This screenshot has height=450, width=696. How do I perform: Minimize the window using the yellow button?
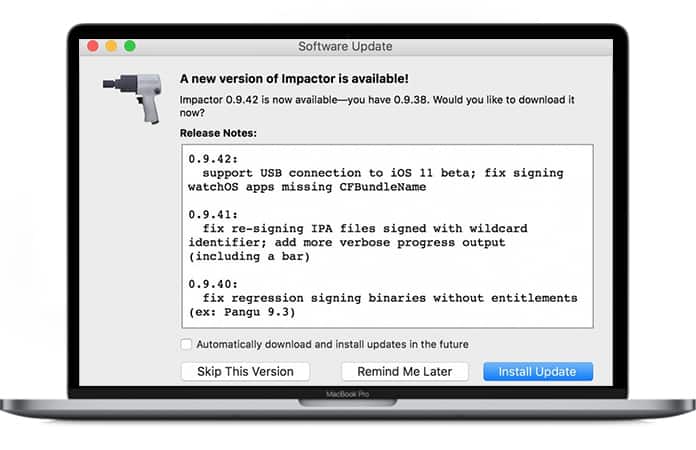coord(111,46)
